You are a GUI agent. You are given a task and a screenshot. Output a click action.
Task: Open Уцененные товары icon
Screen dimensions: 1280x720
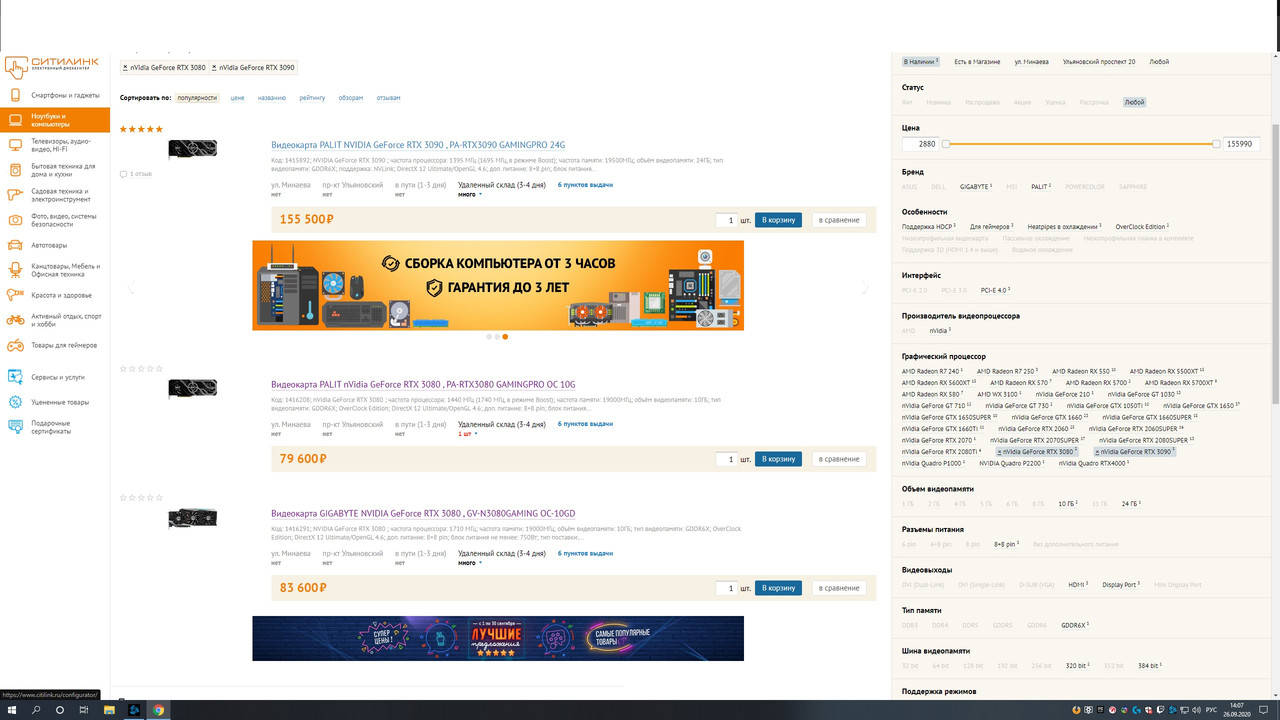15,402
